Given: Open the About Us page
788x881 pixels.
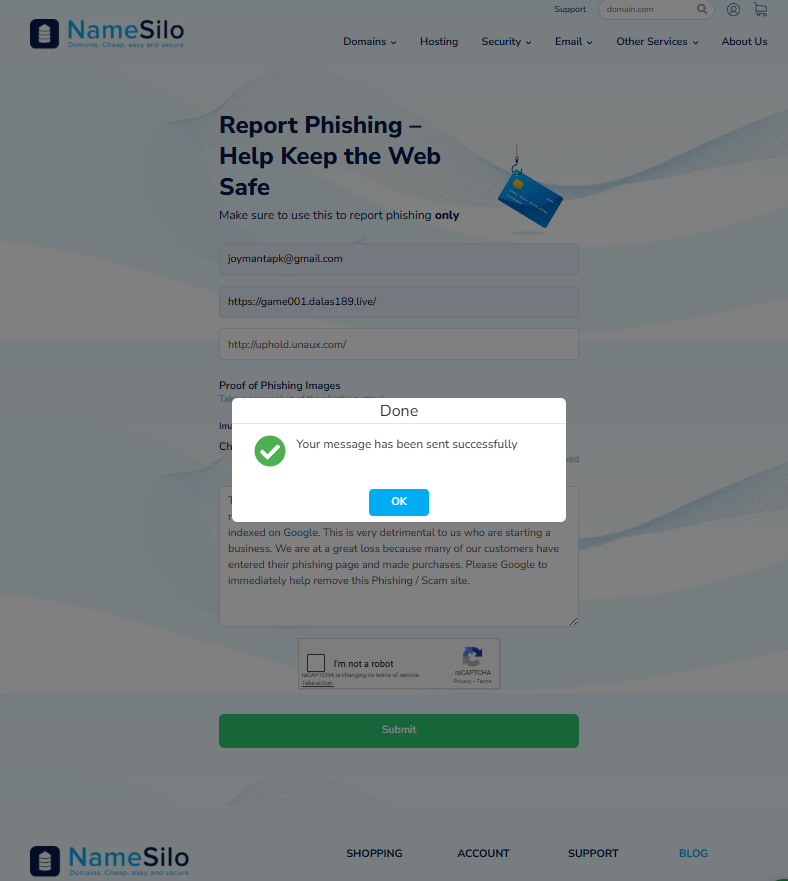Looking at the screenshot, I should click(744, 42).
